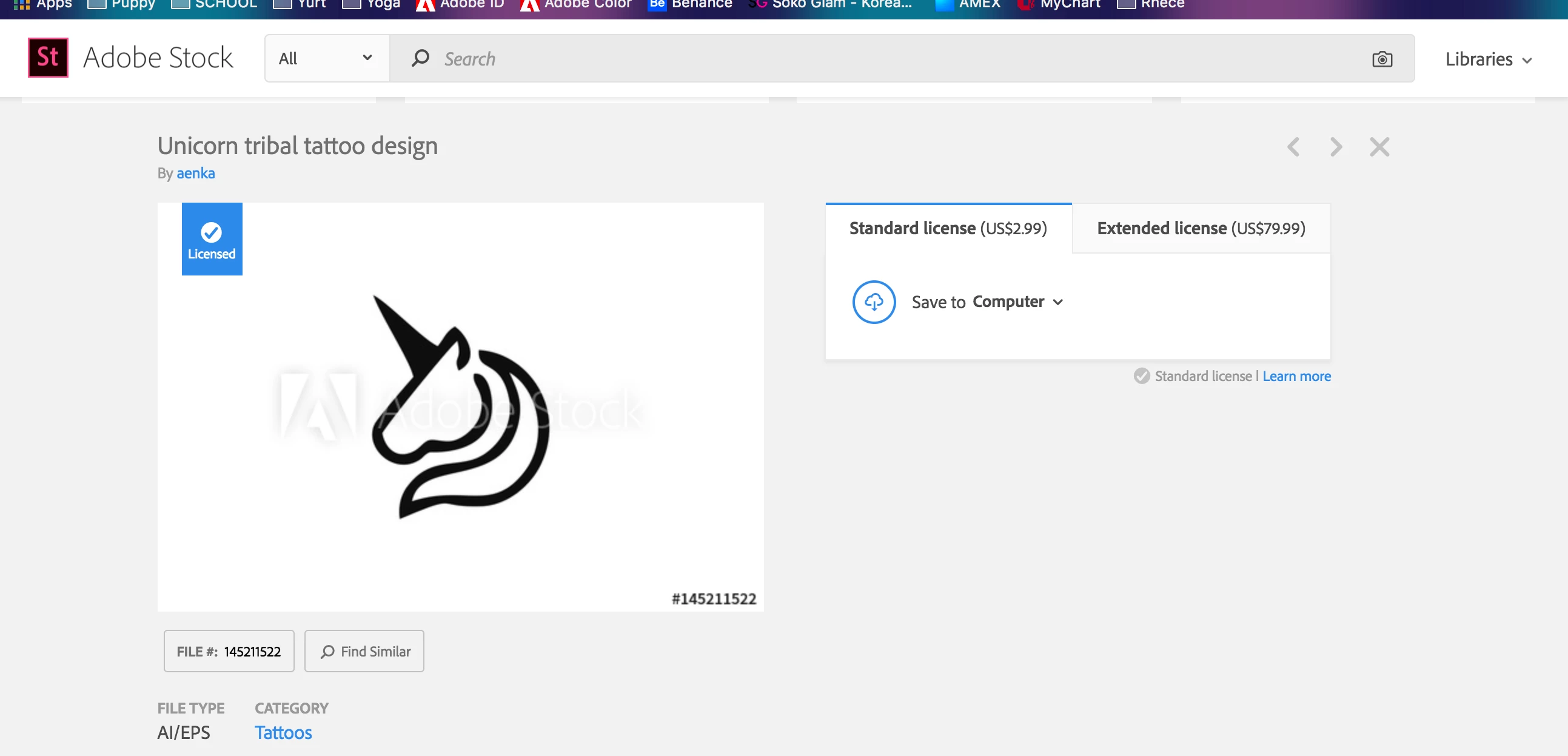Close the image detail view X
The image size is (1568, 756).
click(1379, 147)
